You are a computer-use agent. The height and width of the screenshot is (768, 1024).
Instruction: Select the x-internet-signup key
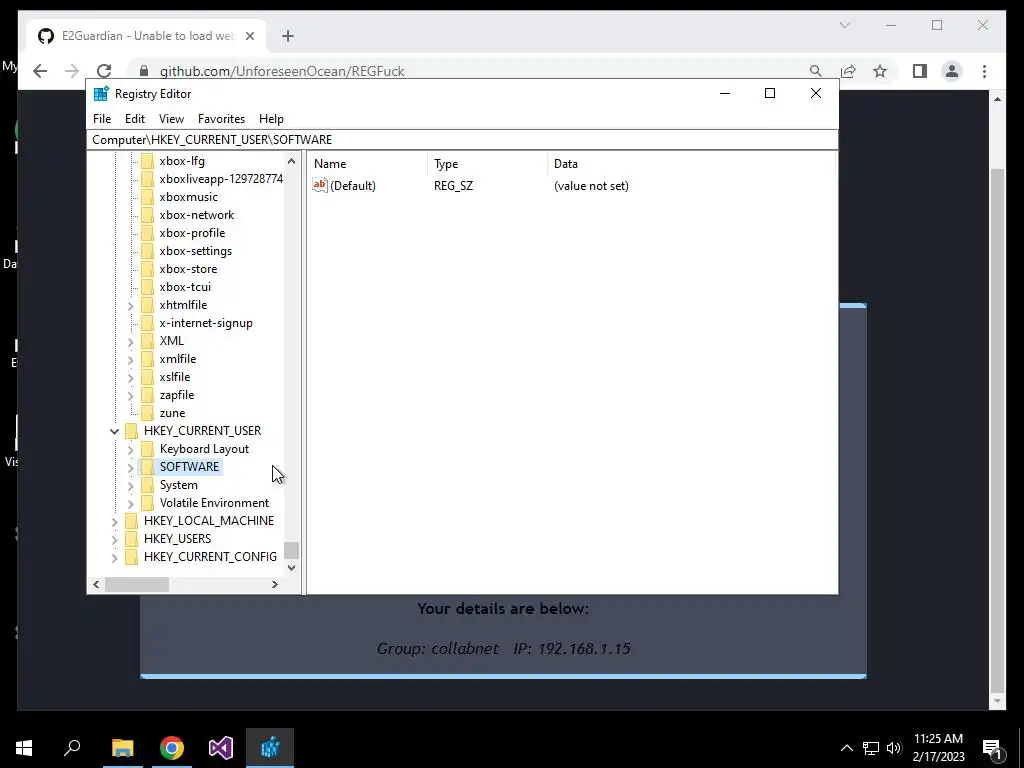[x=206, y=323]
